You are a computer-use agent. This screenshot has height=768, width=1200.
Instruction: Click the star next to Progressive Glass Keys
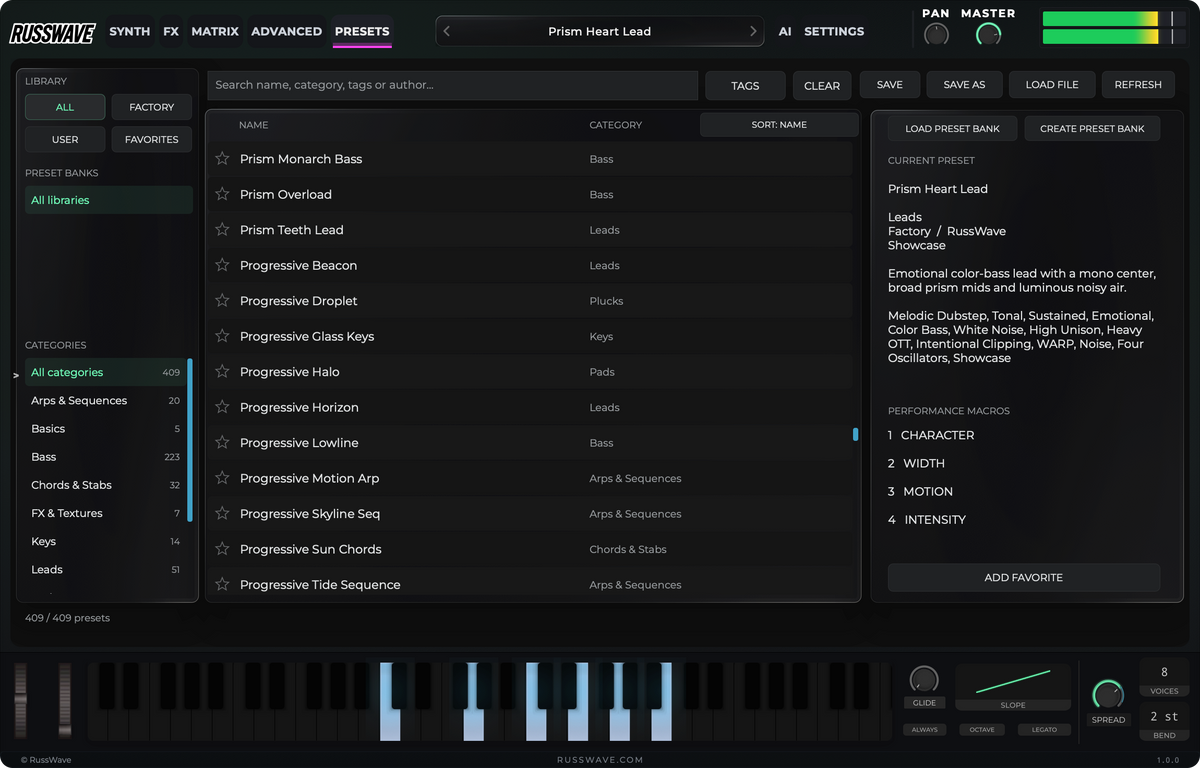(x=222, y=336)
